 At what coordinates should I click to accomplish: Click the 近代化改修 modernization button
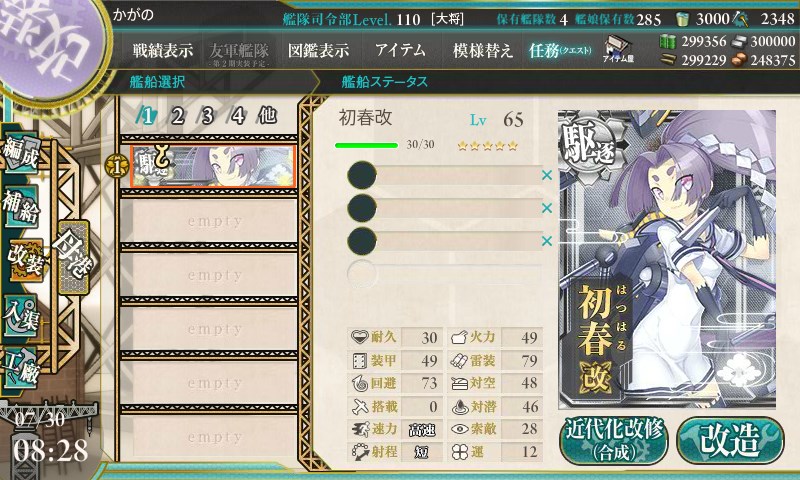point(614,440)
